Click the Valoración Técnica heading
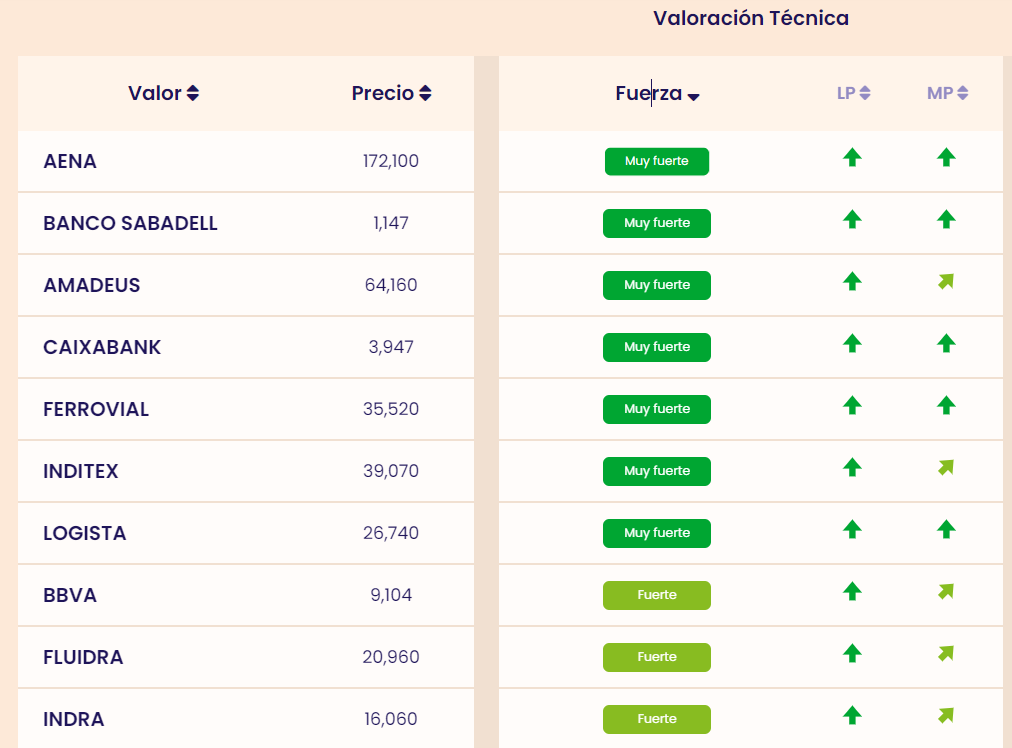 point(751,18)
